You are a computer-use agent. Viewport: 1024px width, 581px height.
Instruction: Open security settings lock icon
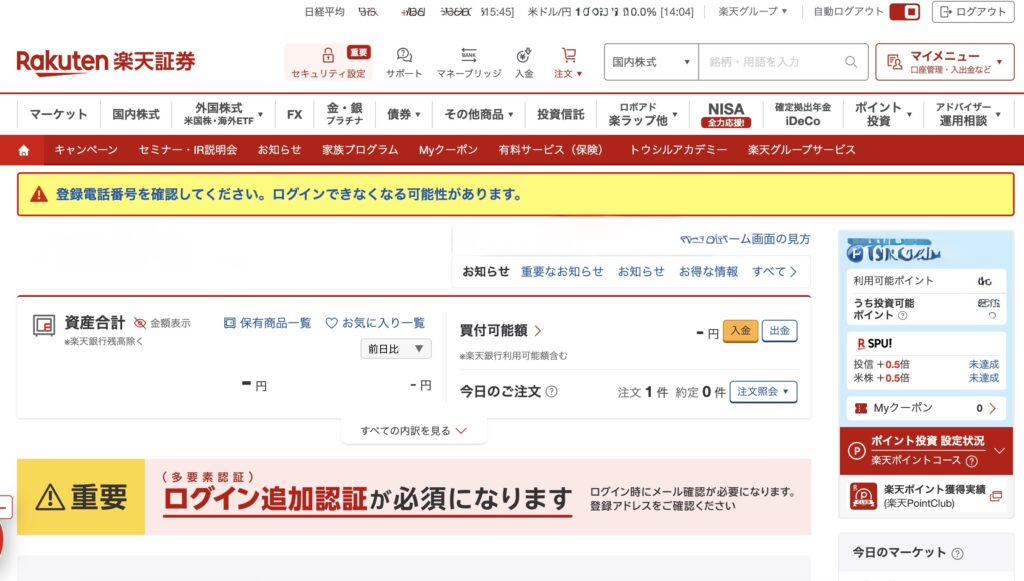pyautogui.click(x=328, y=55)
